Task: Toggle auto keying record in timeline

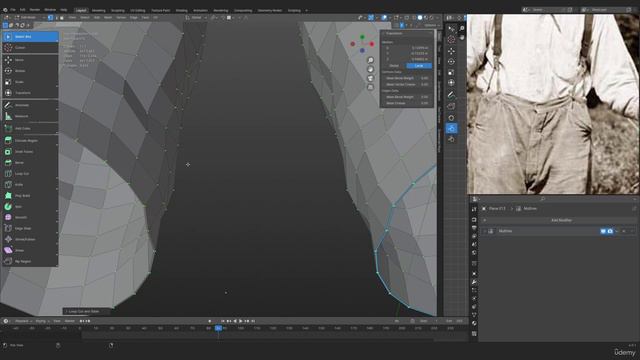Action: (x=210, y=321)
